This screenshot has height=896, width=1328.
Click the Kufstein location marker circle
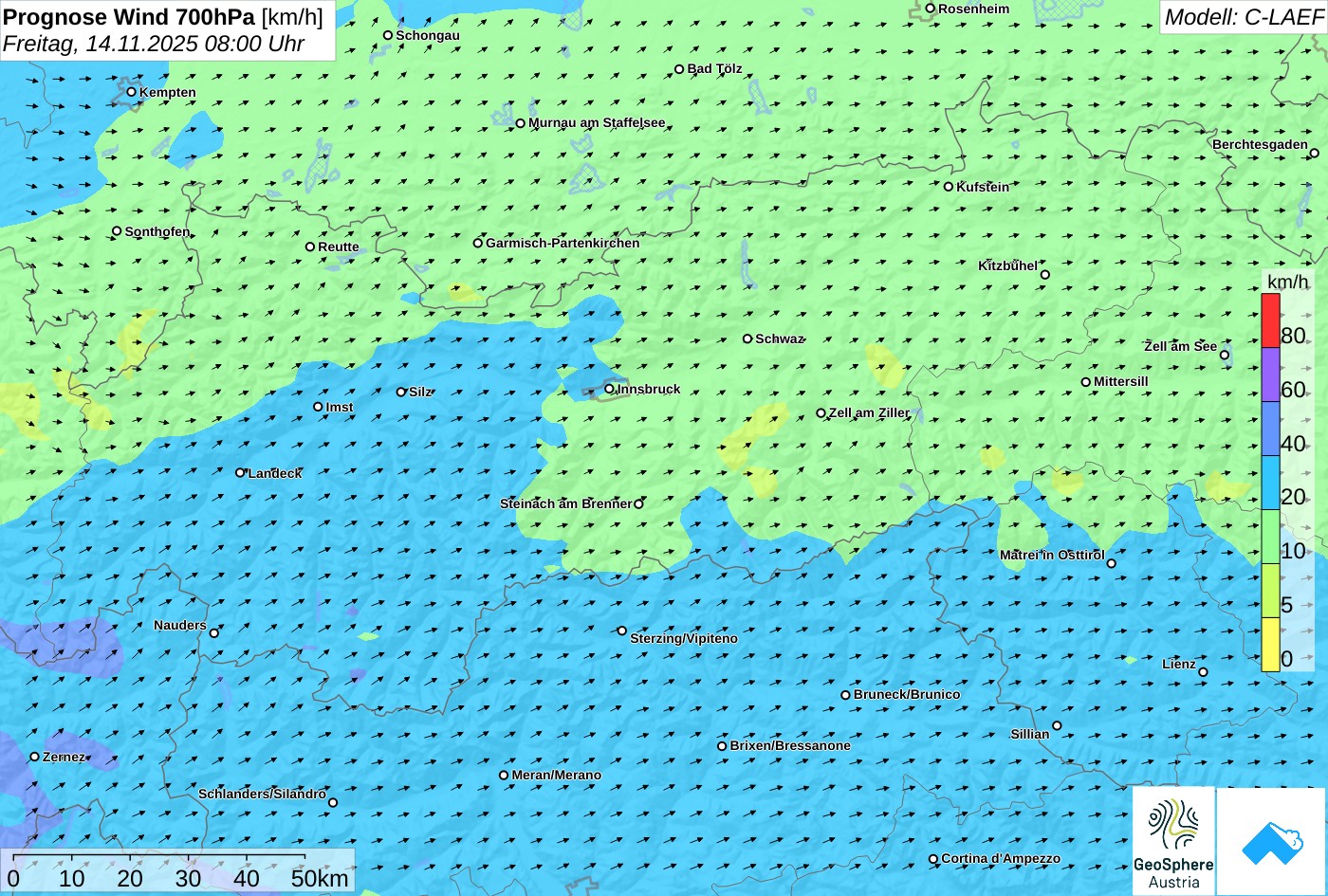[x=949, y=187]
